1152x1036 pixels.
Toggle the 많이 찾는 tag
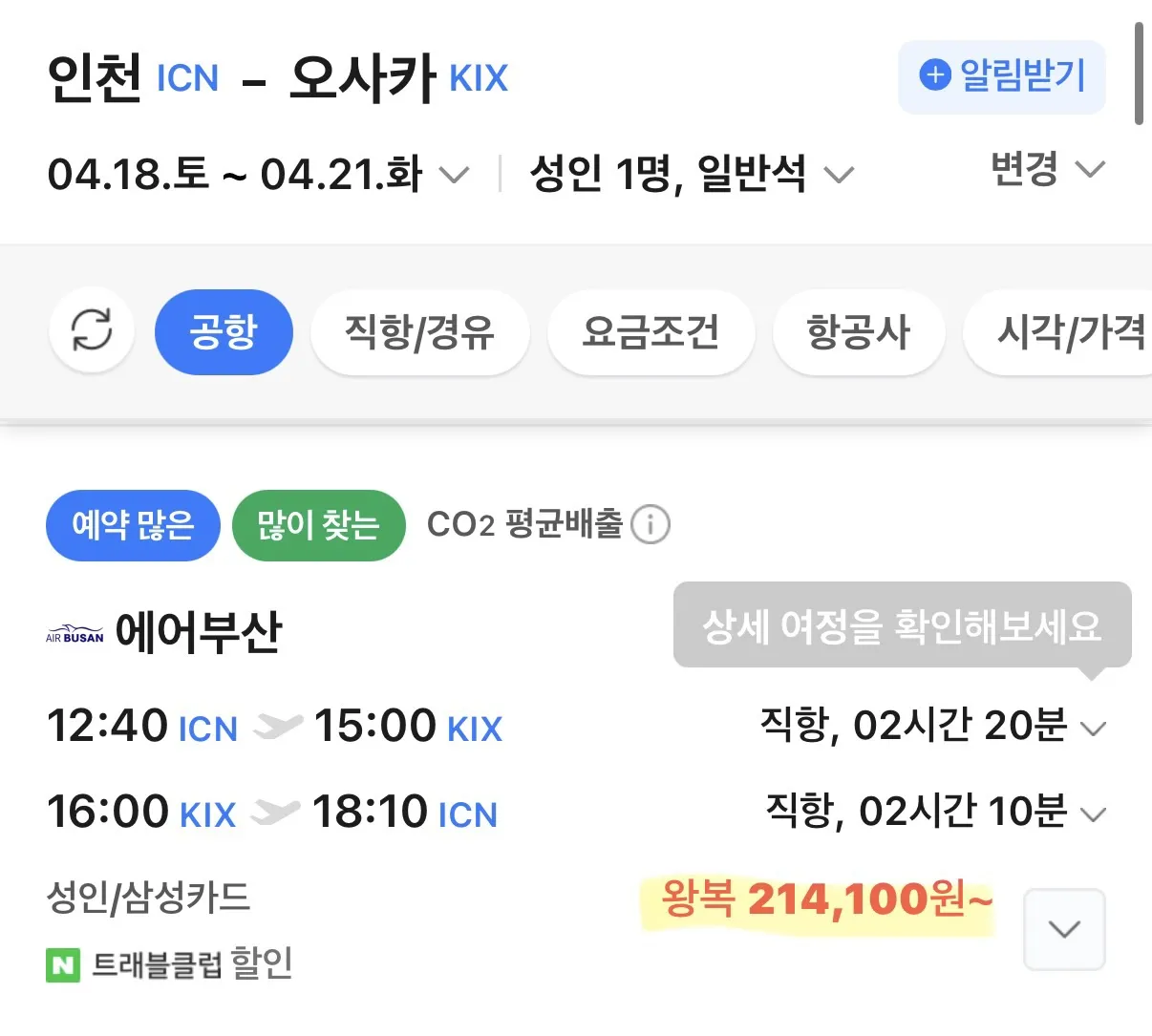coord(318,525)
